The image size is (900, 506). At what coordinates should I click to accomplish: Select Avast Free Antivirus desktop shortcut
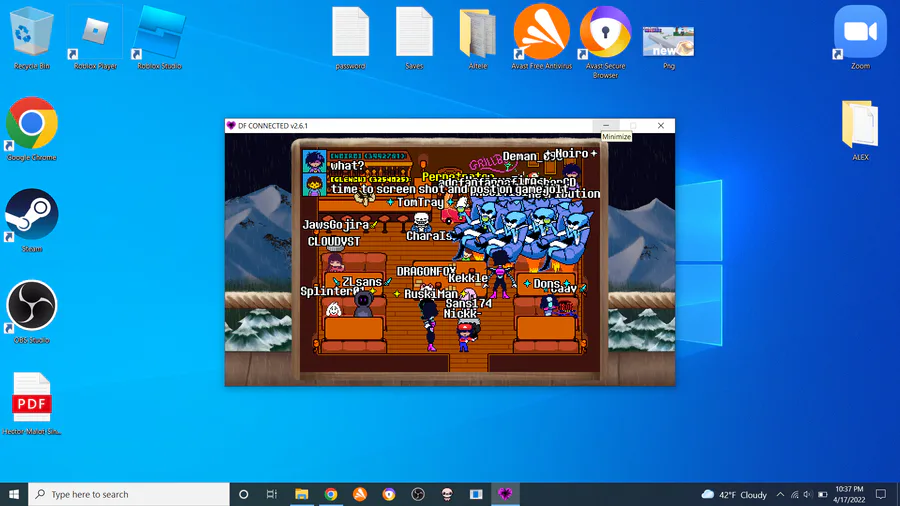pos(541,38)
